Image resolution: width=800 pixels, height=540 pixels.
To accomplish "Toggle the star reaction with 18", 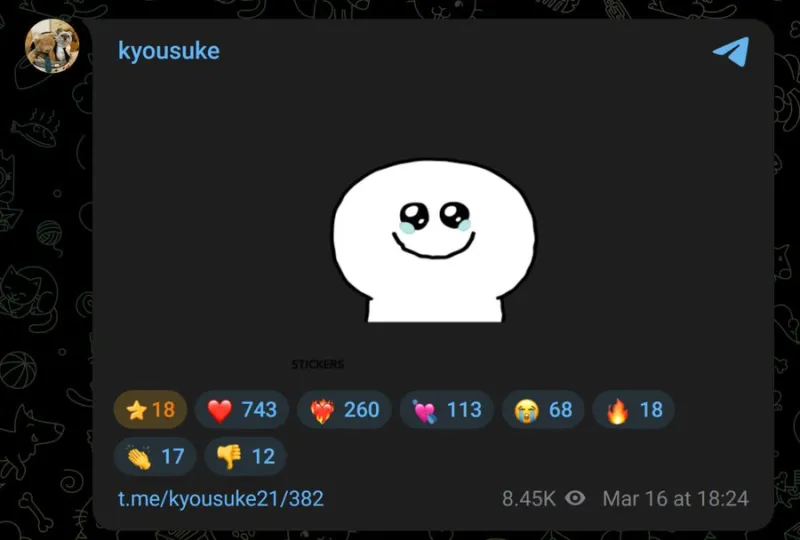I will tap(150, 409).
